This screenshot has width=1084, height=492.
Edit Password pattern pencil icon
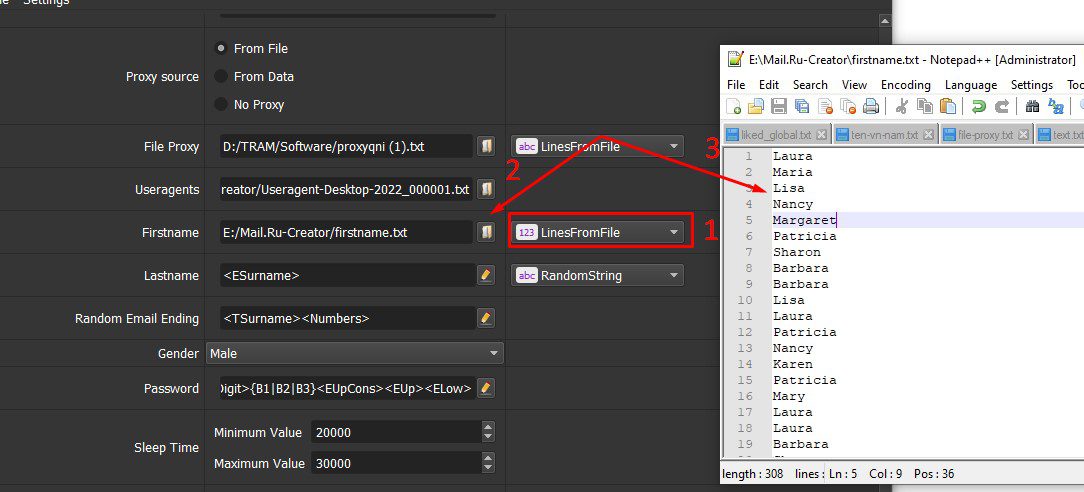coord(486,388)
